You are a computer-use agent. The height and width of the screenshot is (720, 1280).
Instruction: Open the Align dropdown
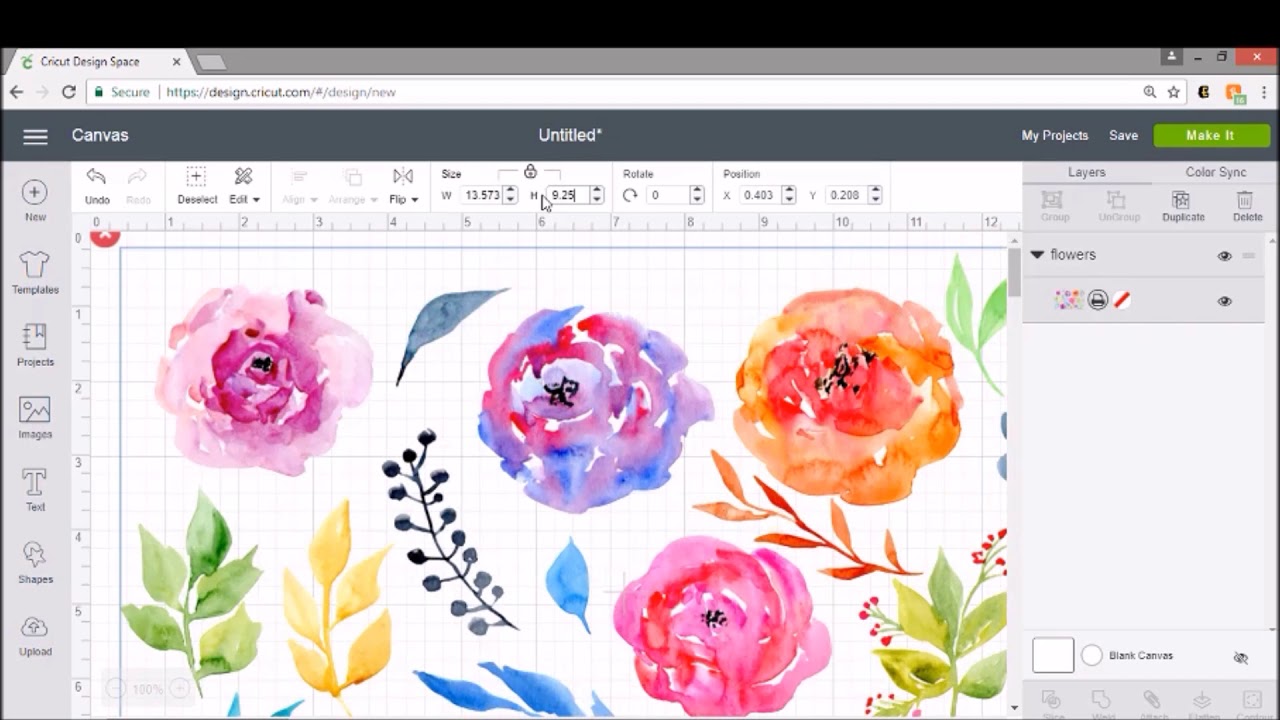pos(299,186)
